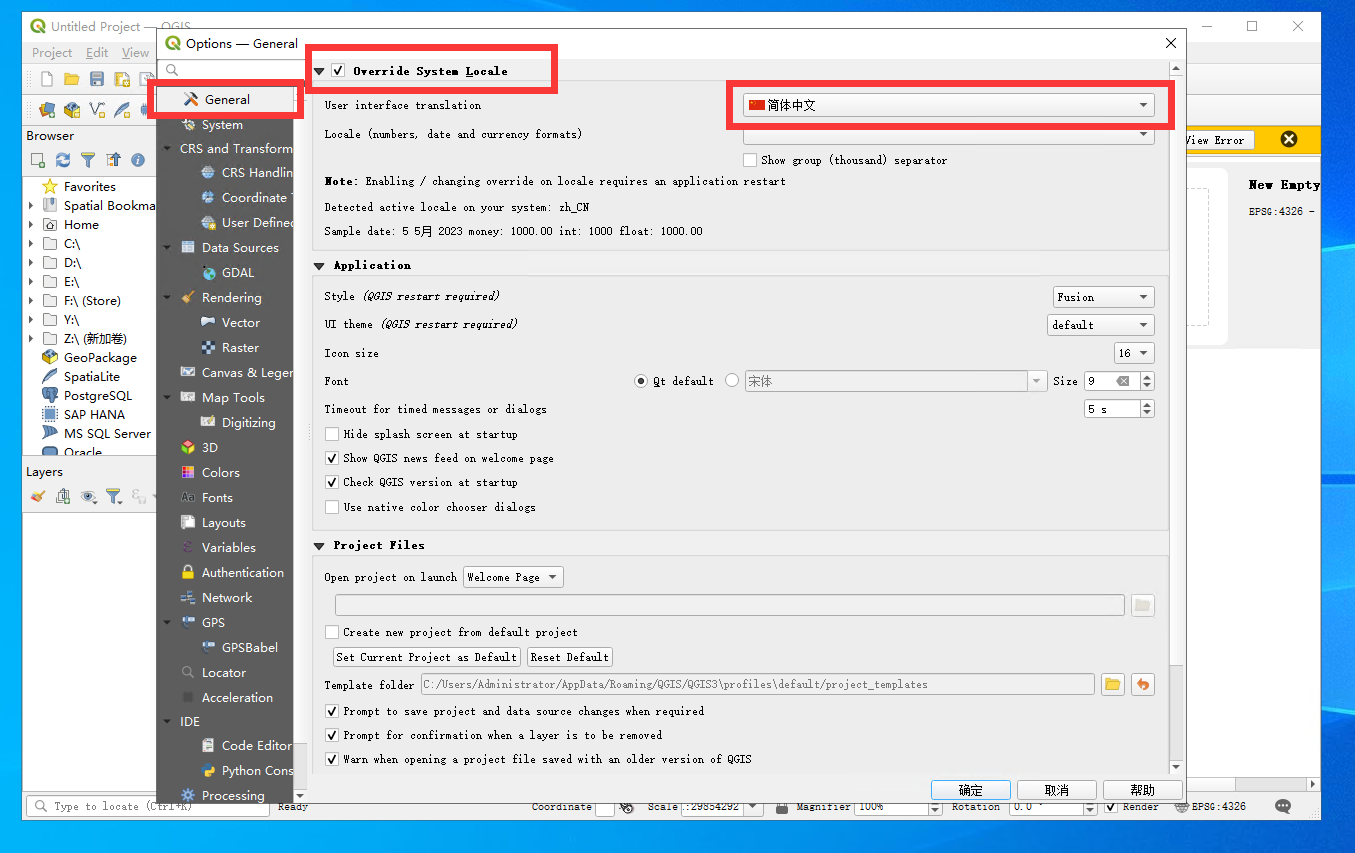Open the UI theme dropdown
Image resolution: width=1355 pixels, height=853 pixels.
pyautogui.click(x=1101, y=325)
